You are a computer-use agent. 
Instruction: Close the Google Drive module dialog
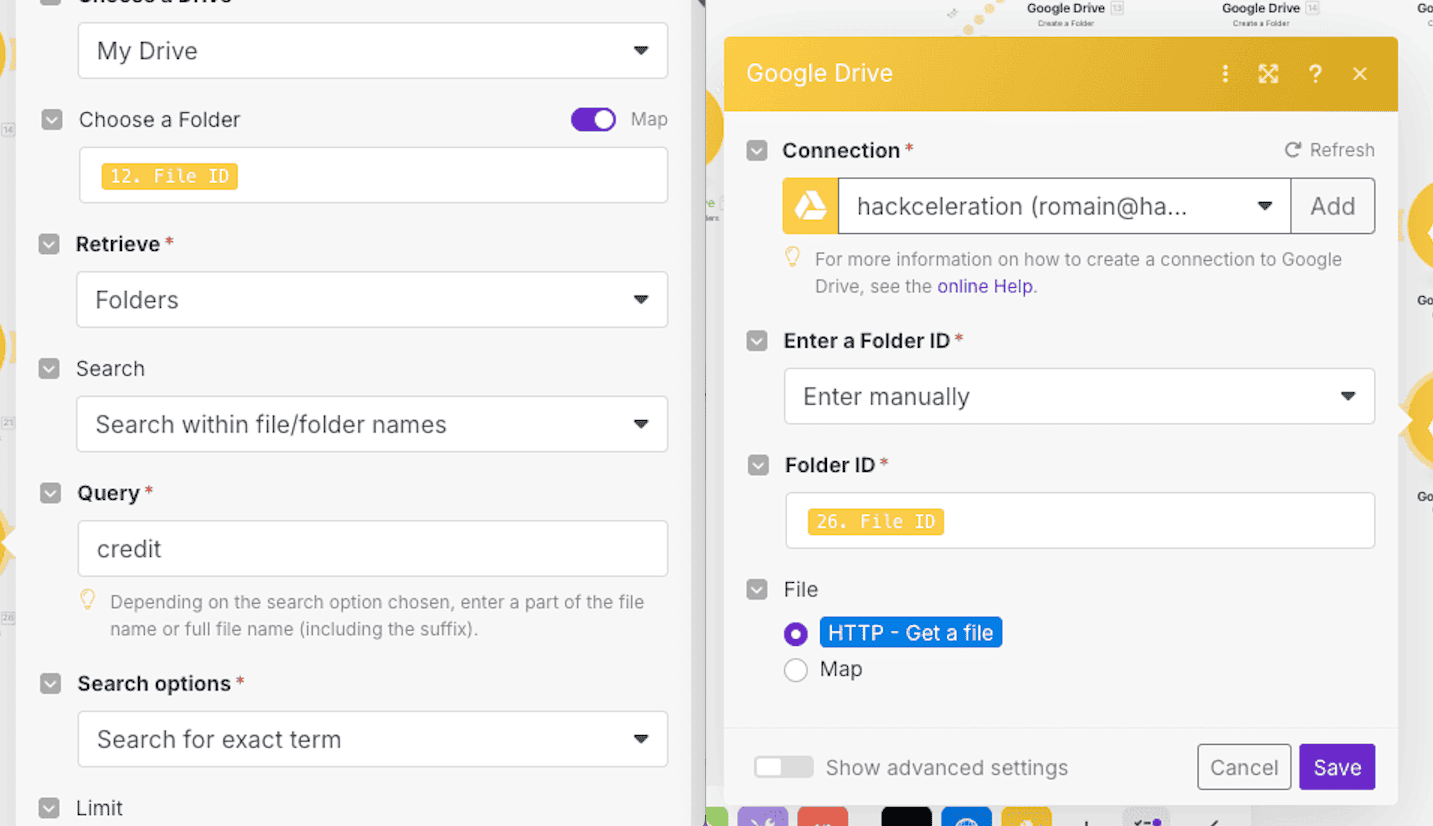coord(1360,74)
